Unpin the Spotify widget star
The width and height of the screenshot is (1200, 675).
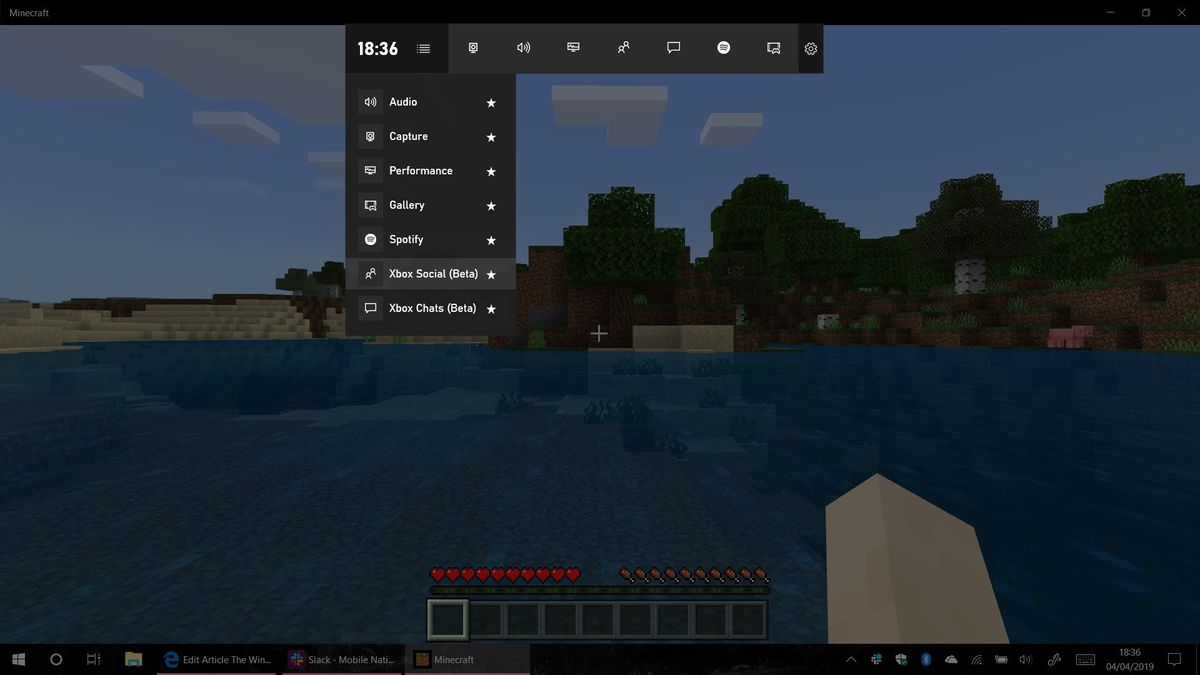tap(491, 240)
